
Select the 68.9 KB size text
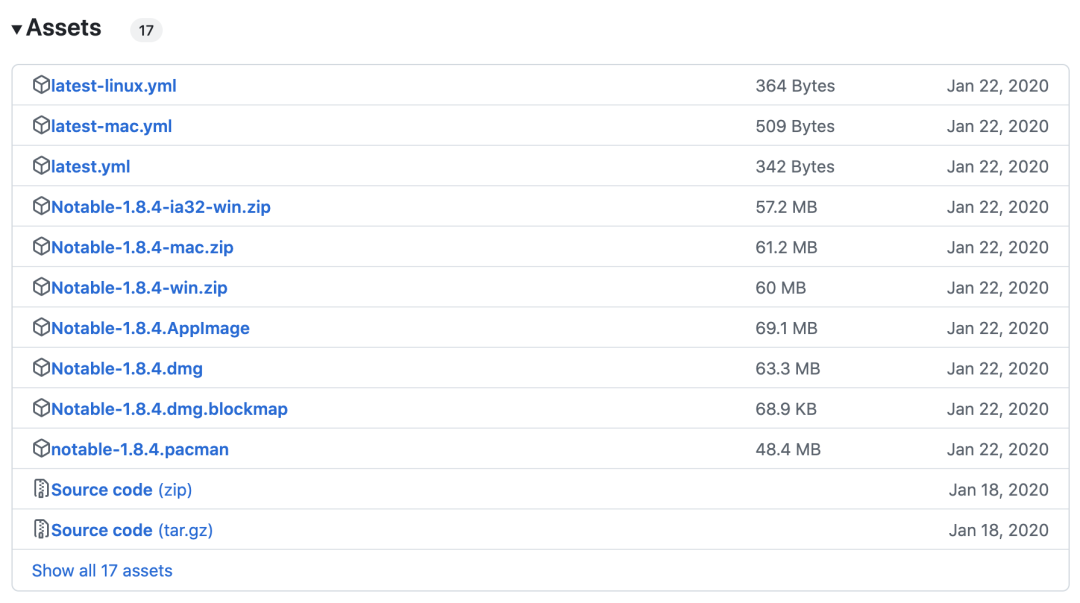[786, 409]
